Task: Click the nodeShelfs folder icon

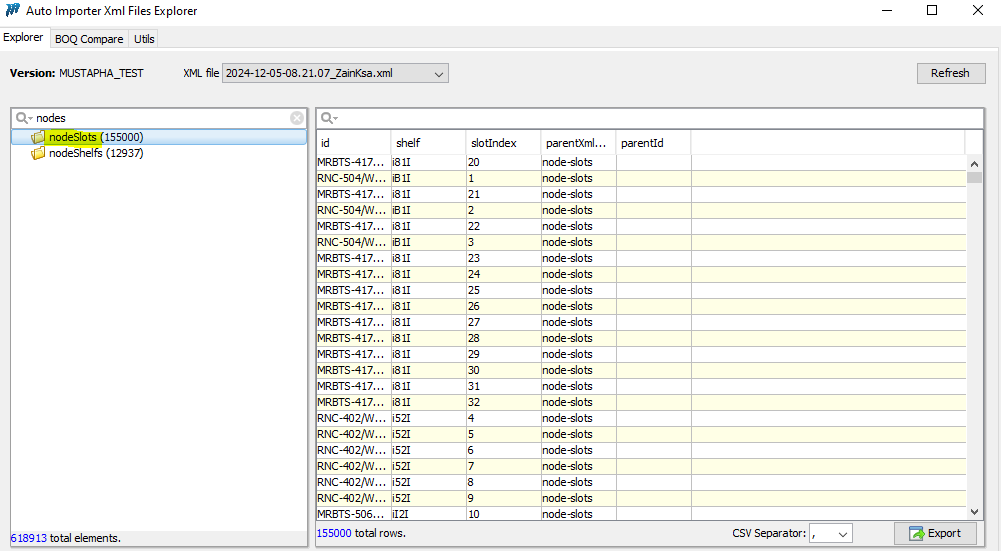Action: 38,153
